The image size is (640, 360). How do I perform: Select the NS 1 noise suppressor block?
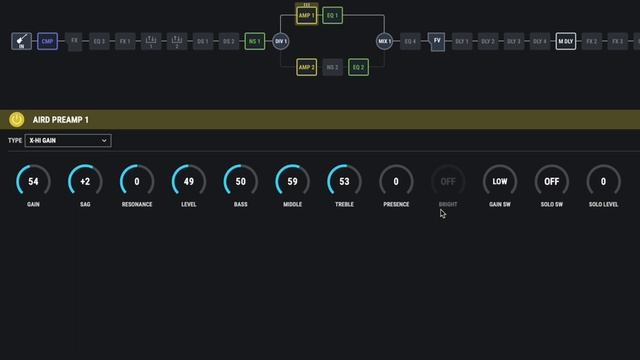[x=255, y=41]
